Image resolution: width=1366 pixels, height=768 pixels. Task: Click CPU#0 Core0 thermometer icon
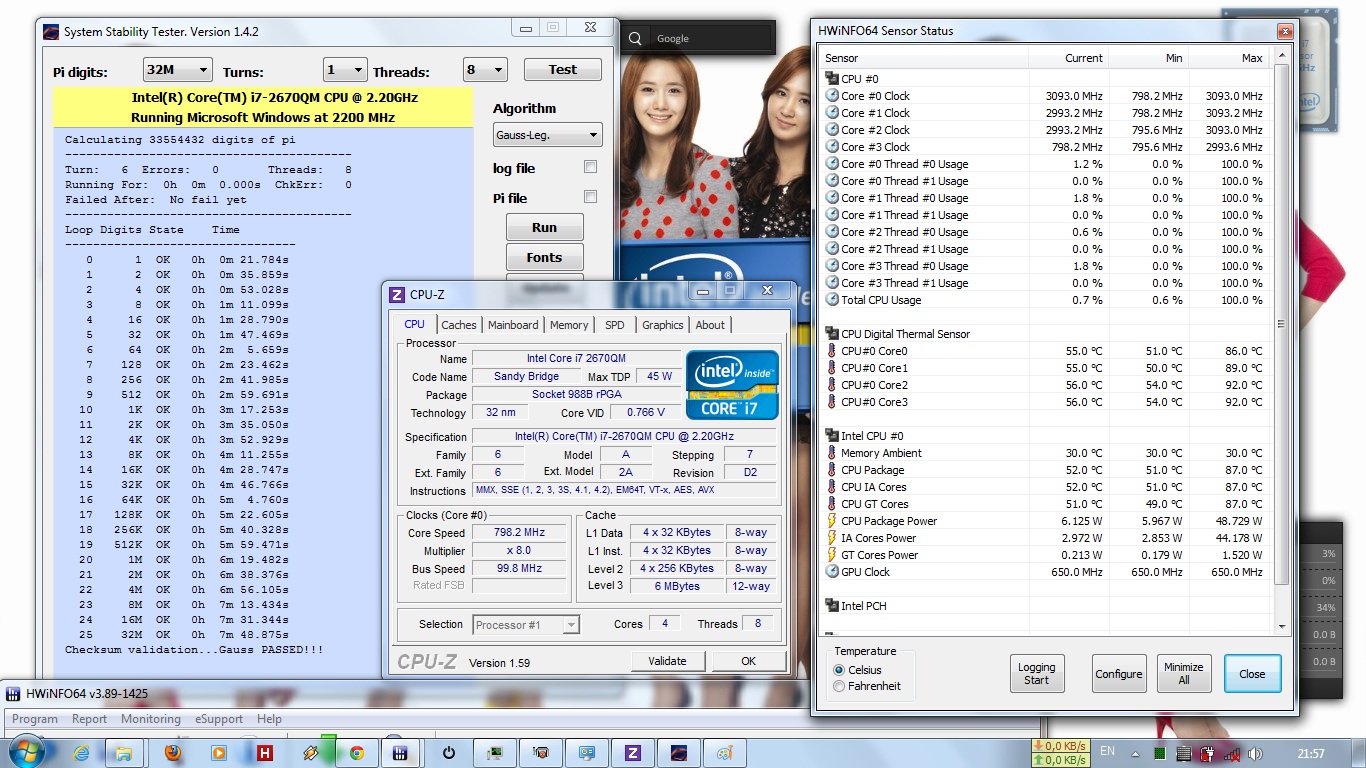[832, 351]
